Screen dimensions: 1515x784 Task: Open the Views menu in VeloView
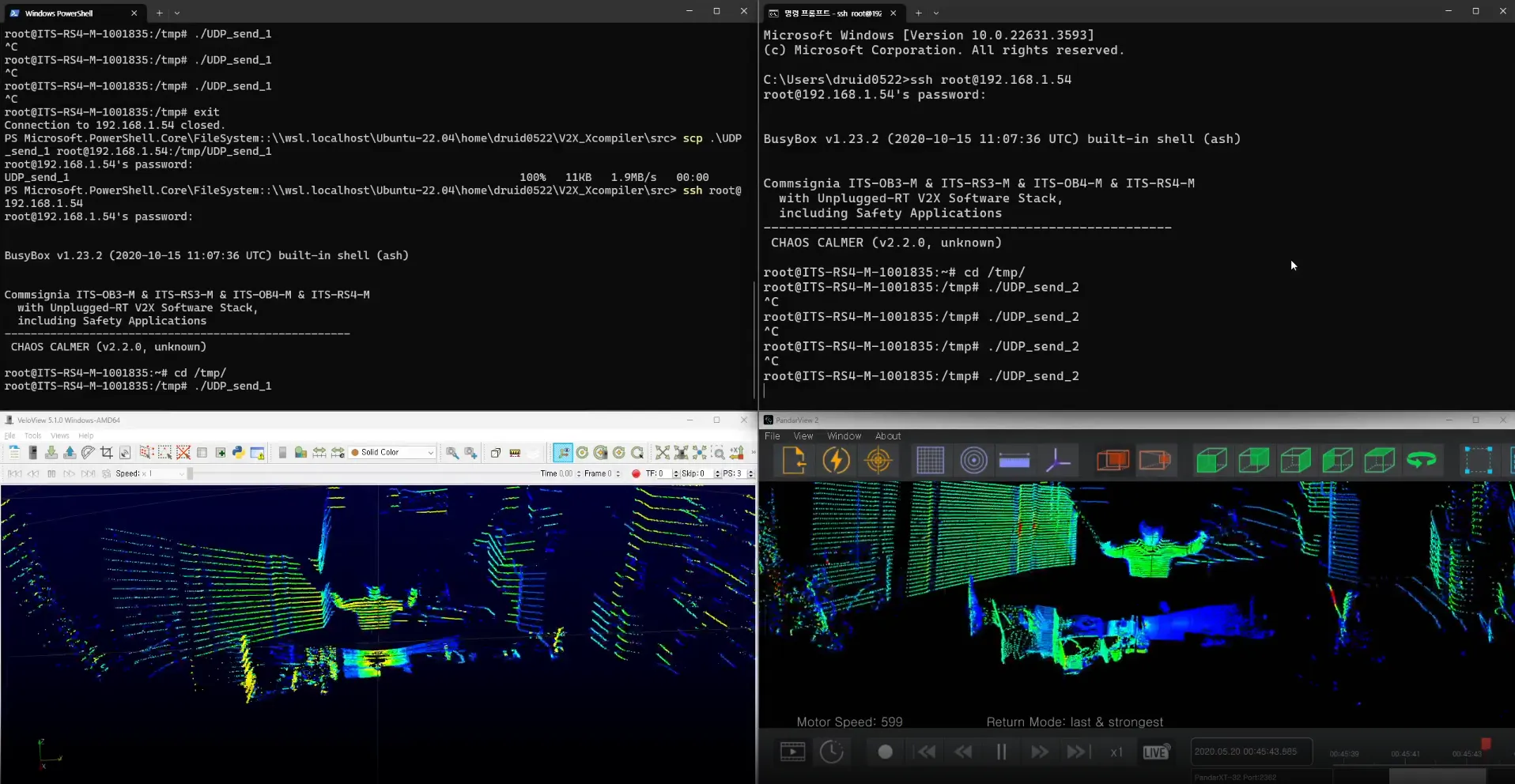[x=60, y=435]
